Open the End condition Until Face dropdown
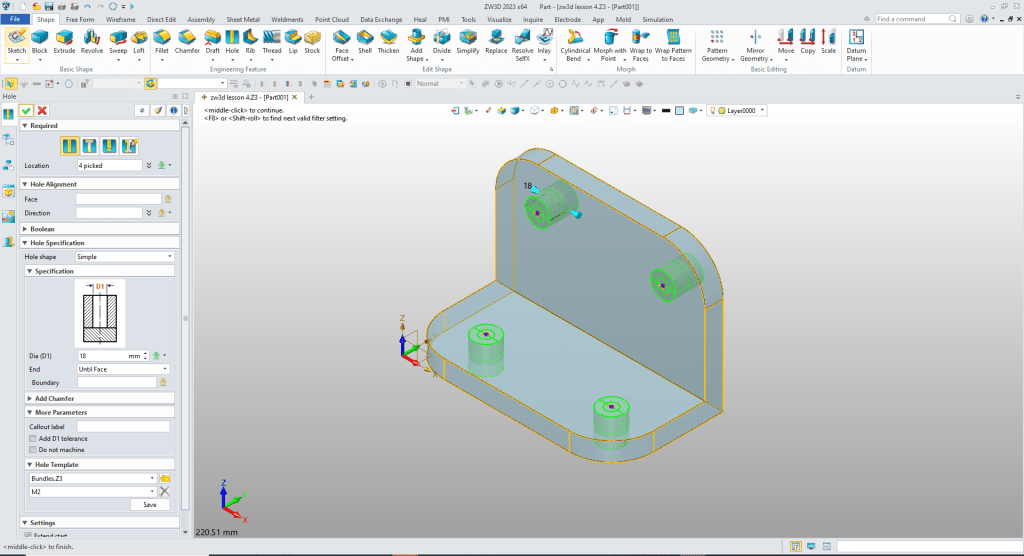The image size is (1024, 556). tap(123, 369)
